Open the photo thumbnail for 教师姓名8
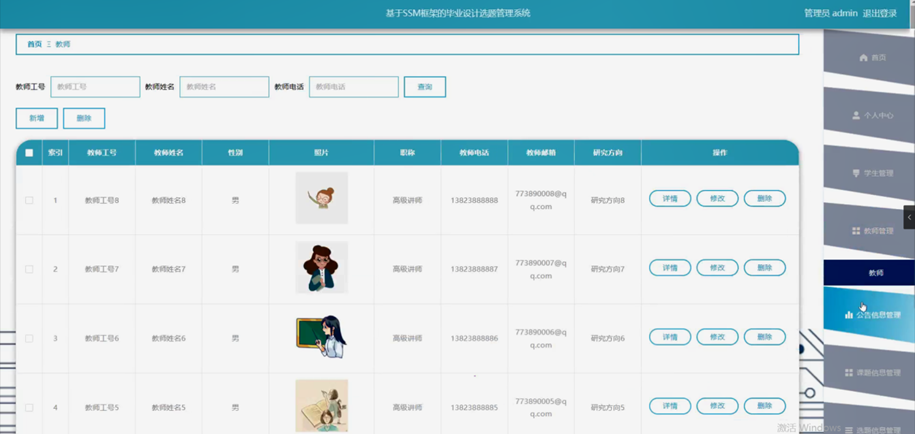The width and height of the screenshot is (915, 434). coord(322,198)
